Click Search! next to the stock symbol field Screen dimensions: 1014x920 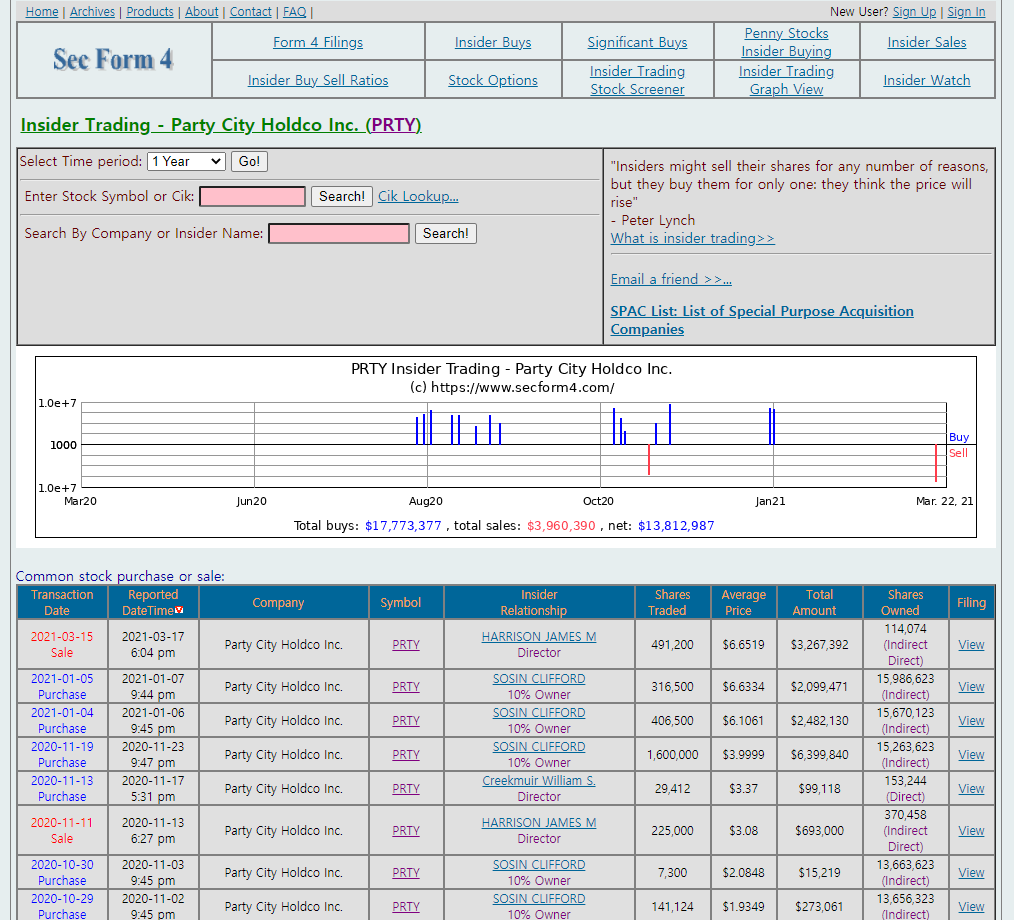[341, 197]
